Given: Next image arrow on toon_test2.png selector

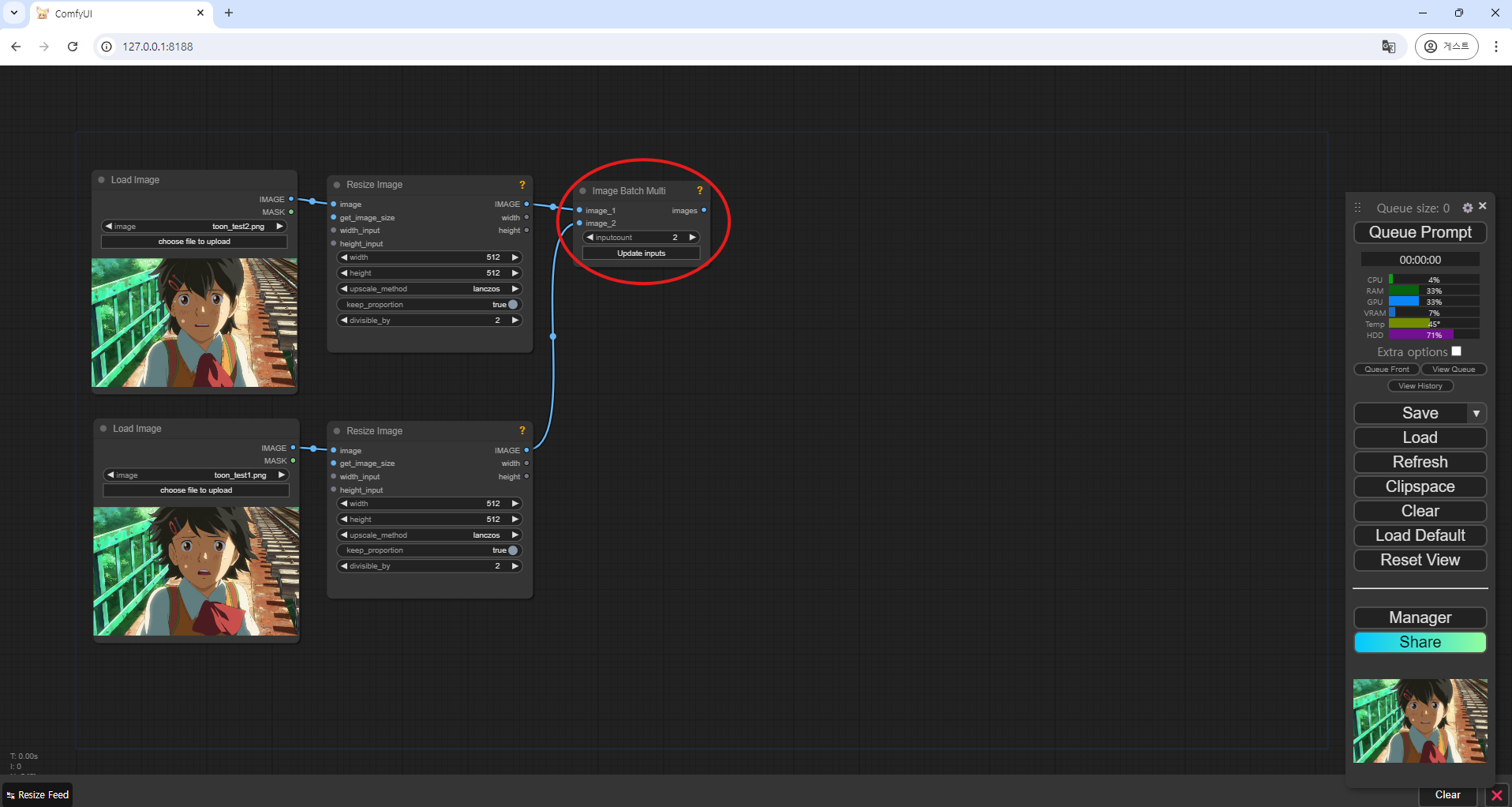Looking at the screenshot, I should click(x=279, y=227).
